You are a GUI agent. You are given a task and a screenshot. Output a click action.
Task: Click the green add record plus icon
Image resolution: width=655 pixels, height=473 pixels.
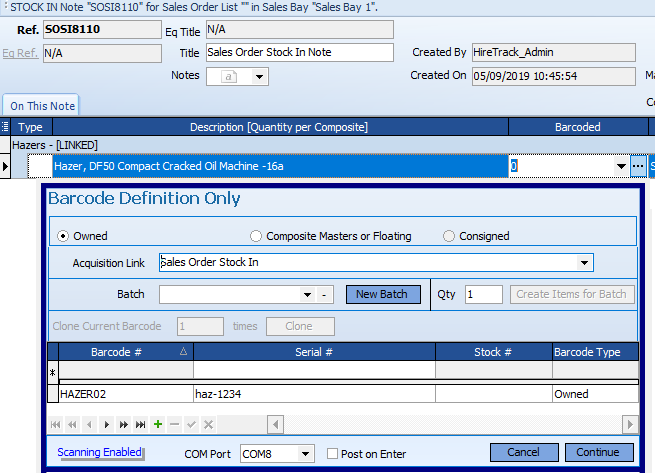coord(158,424)
